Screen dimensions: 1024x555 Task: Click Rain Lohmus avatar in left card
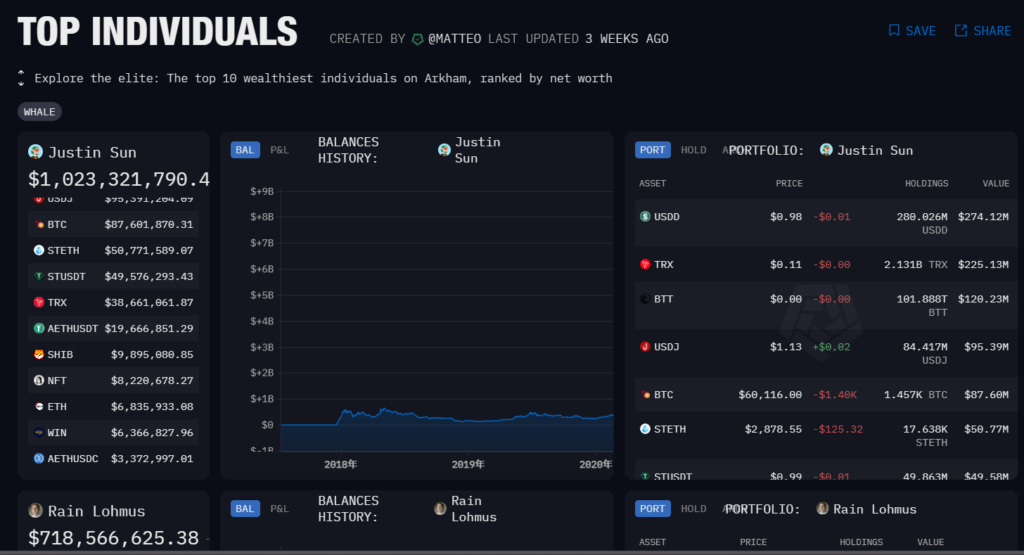point(35,511)
